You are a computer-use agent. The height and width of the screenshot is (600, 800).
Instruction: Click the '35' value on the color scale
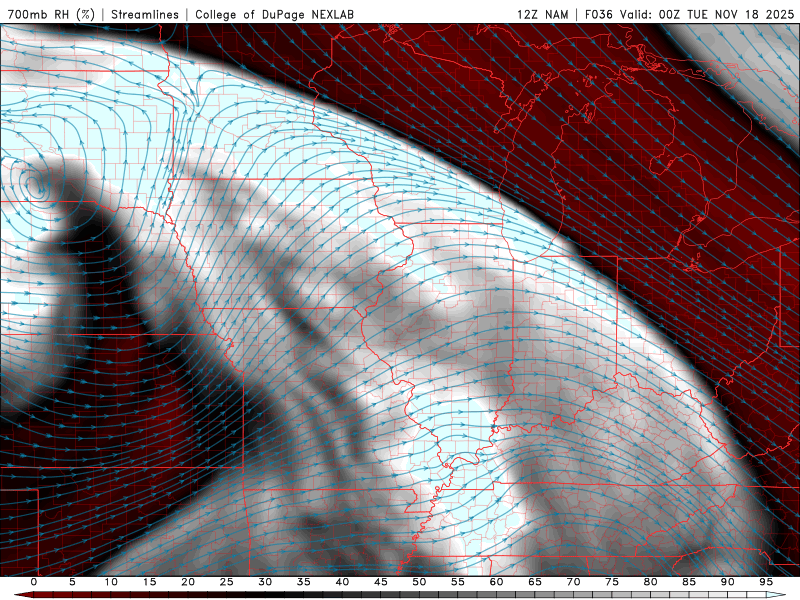tap(304, 582)
